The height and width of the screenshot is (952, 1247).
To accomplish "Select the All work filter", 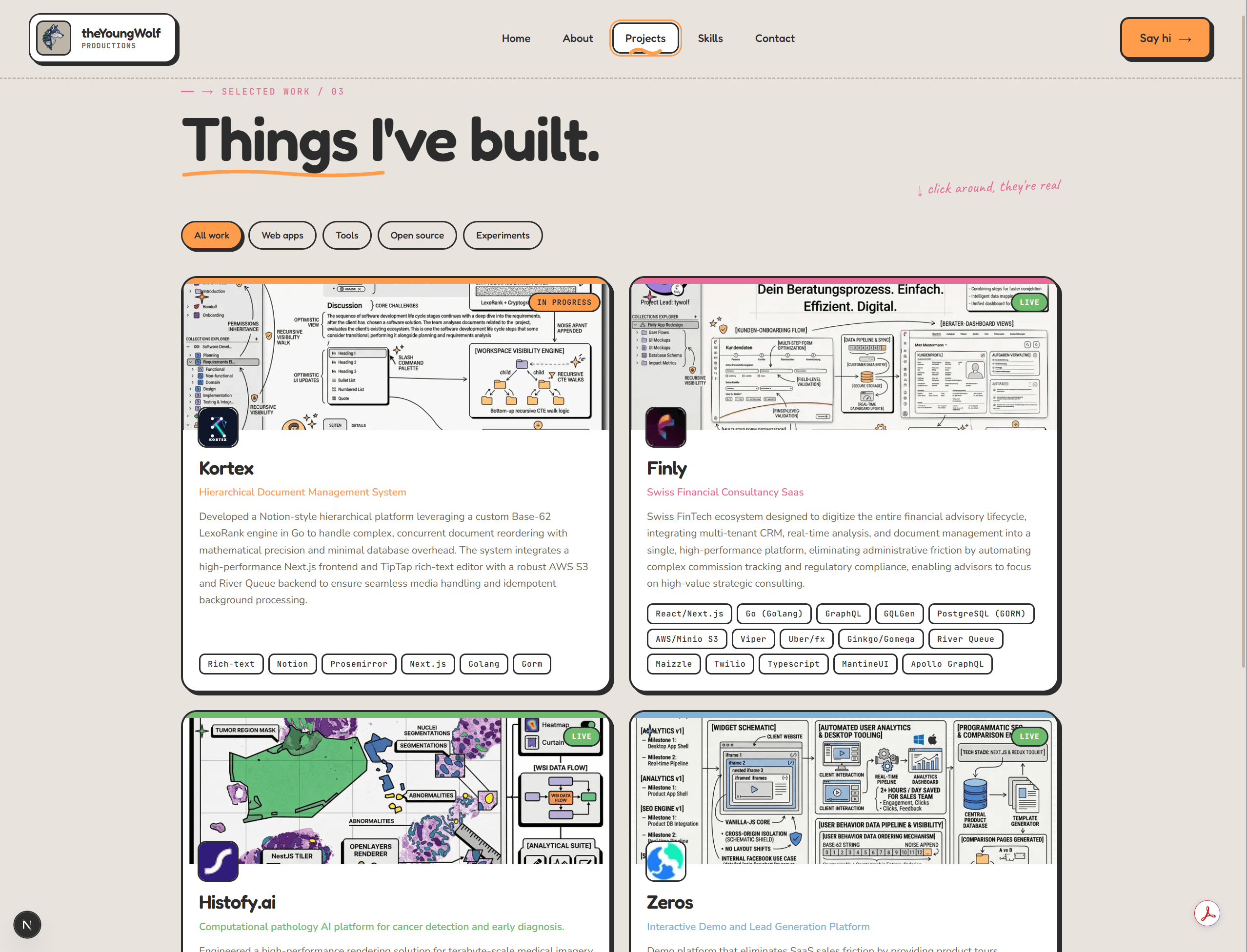I will 212,235.
